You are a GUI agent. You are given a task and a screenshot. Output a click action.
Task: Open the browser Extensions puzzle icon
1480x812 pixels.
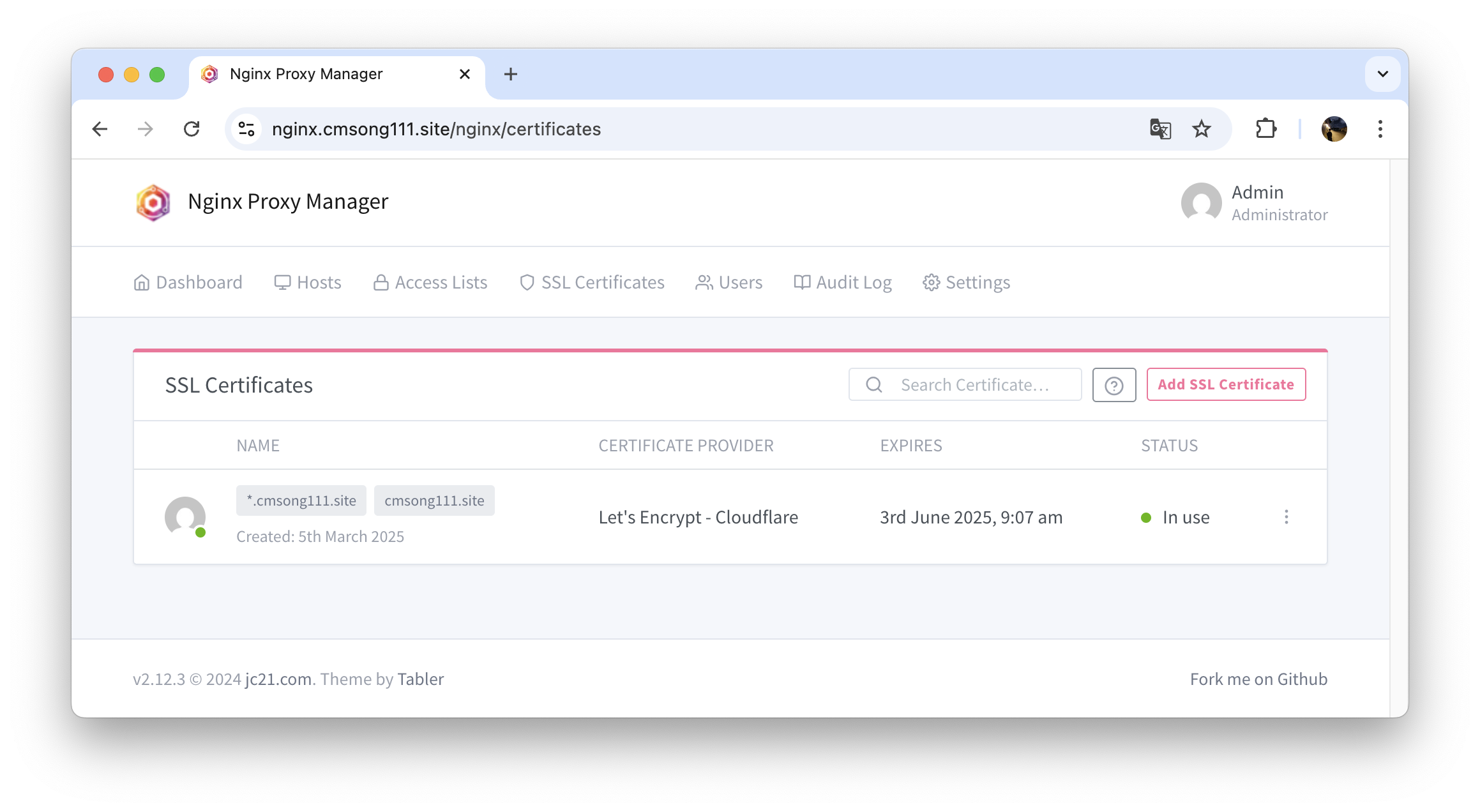(x=1265, y=129)
